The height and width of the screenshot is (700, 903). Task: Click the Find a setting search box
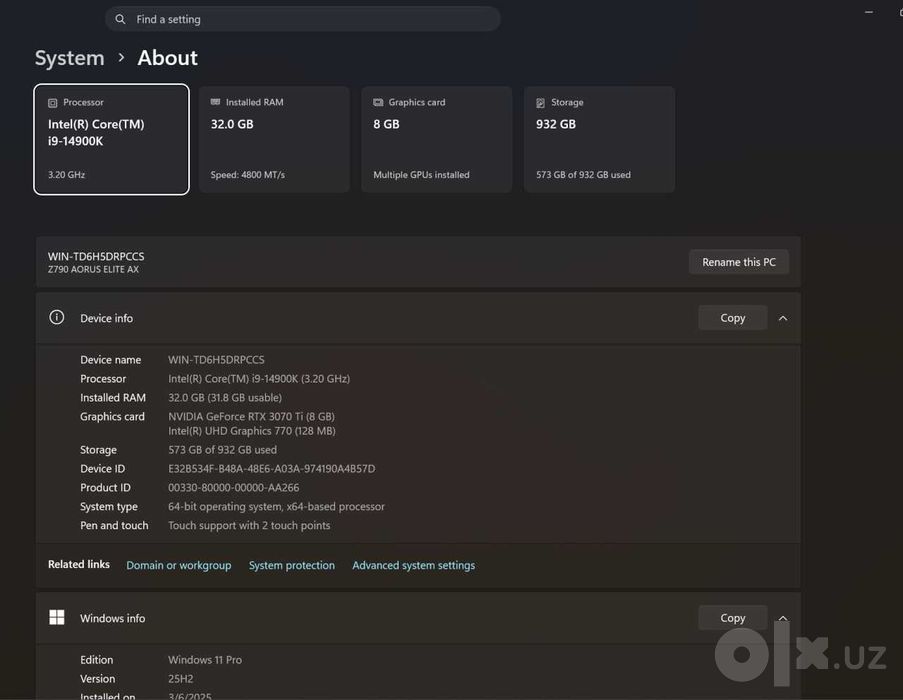coord(302,19)
